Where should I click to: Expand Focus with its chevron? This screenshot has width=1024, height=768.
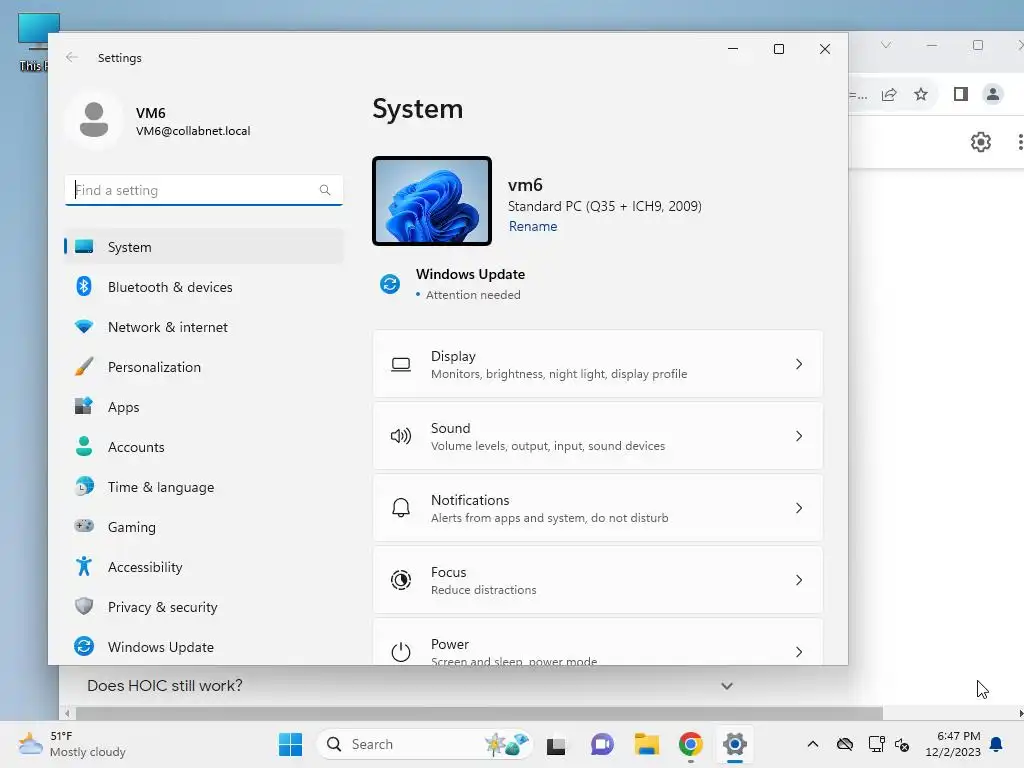pyautogui.click(x=799, y=579)
